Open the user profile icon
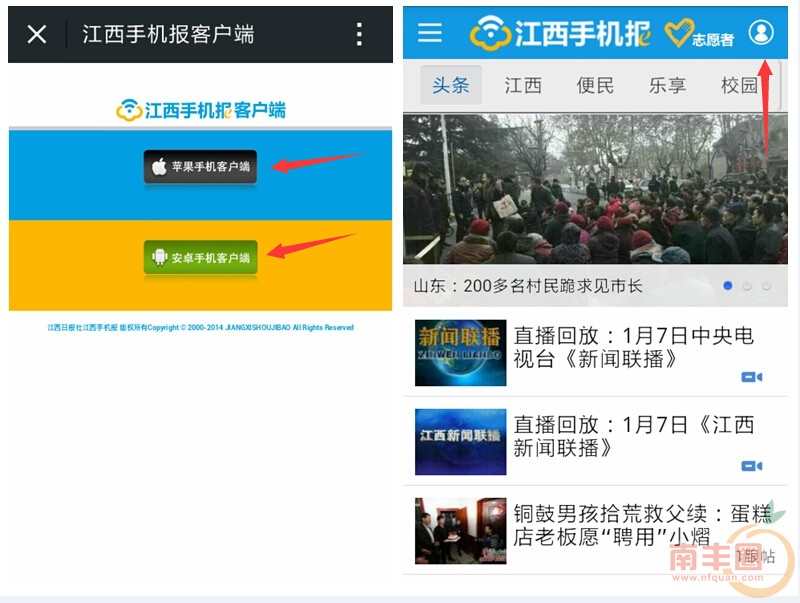This screenshot has width=800, height=603. pyautogui.click(x=761, y=33)
